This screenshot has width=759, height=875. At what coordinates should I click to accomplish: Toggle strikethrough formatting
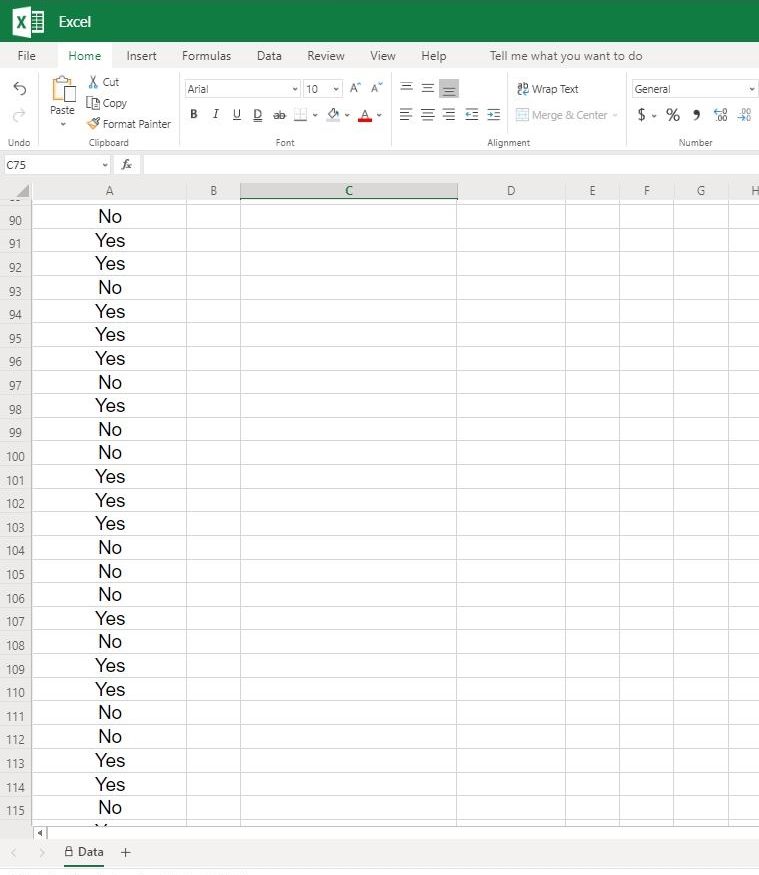tap(279, 115)
